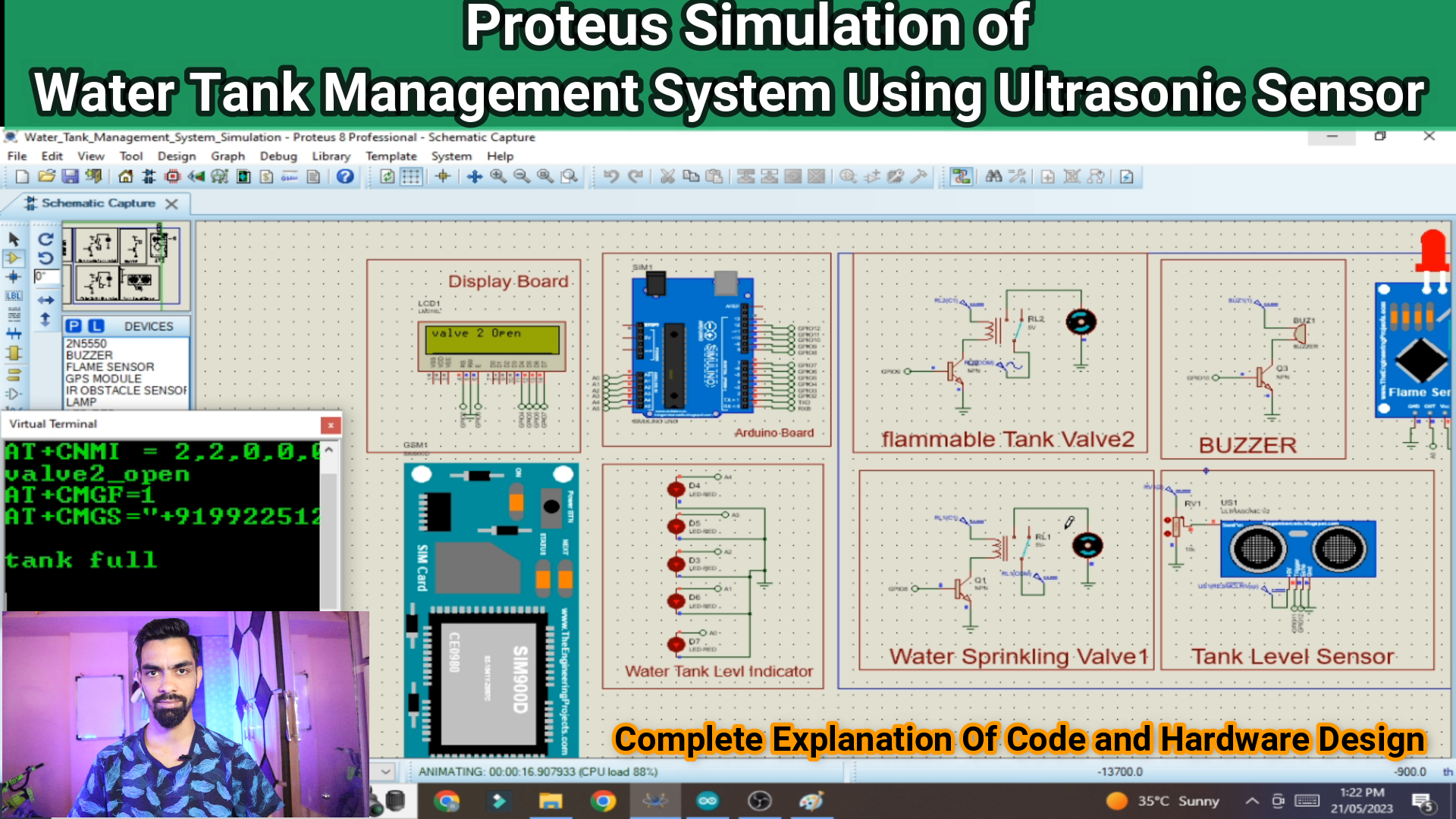Select the Component placement icon
Image resolution: width=1456 pixels, height=819 pixels.
pyautogui.click(x=14, y=258)
